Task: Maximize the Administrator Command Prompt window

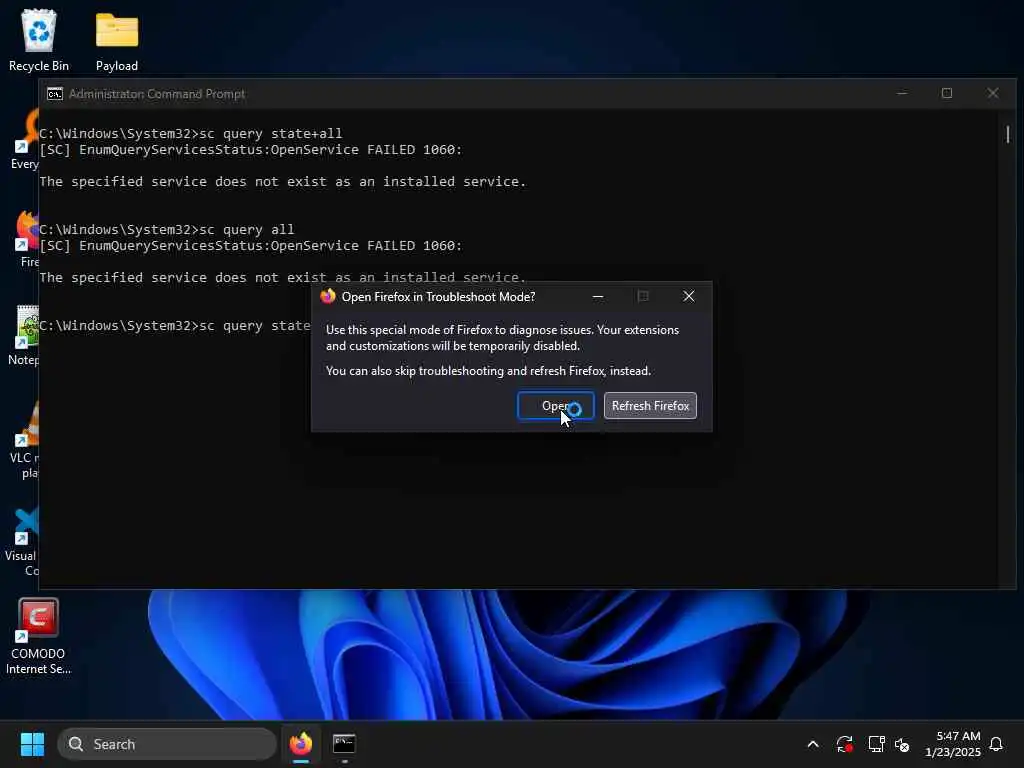Action: pos(947,93)
